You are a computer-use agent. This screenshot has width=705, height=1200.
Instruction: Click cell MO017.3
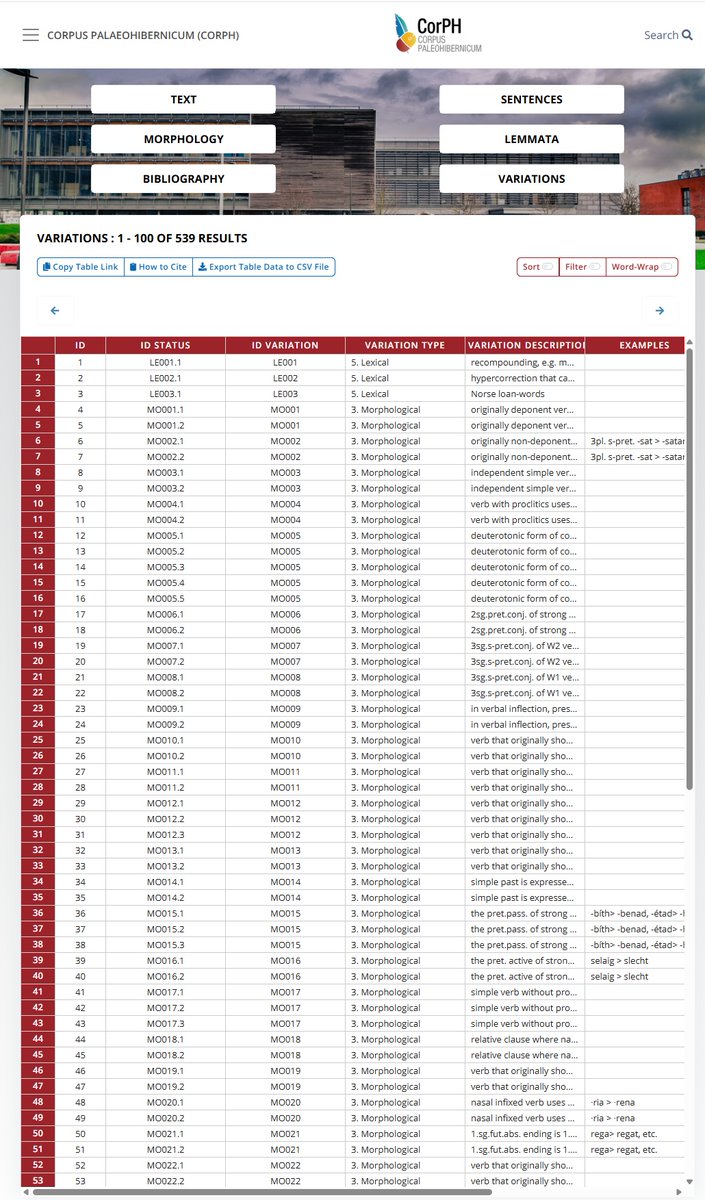click(x=165, y=1024)
